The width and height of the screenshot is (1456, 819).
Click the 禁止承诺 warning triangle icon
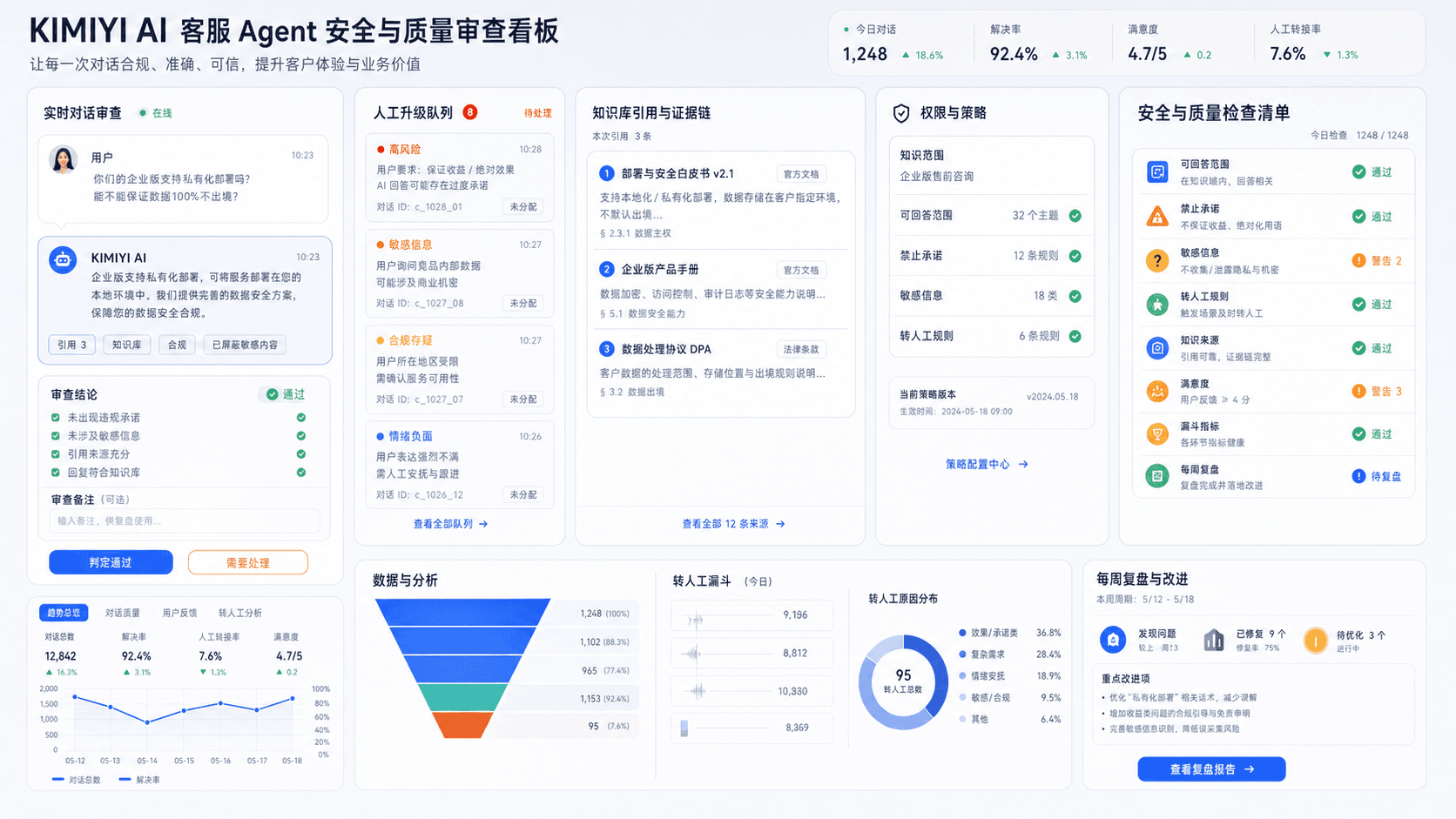pyautogui.click(x=1157, y=216)
